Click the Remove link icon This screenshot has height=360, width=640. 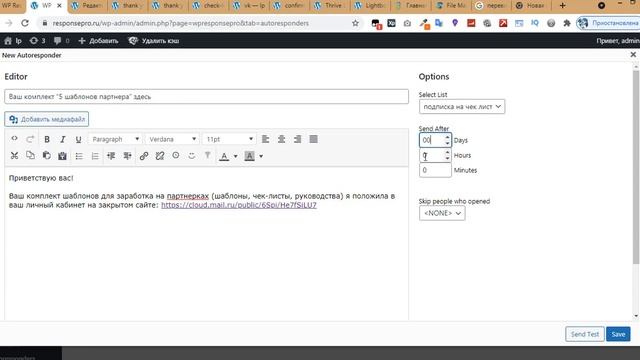[x=160, y=156]
